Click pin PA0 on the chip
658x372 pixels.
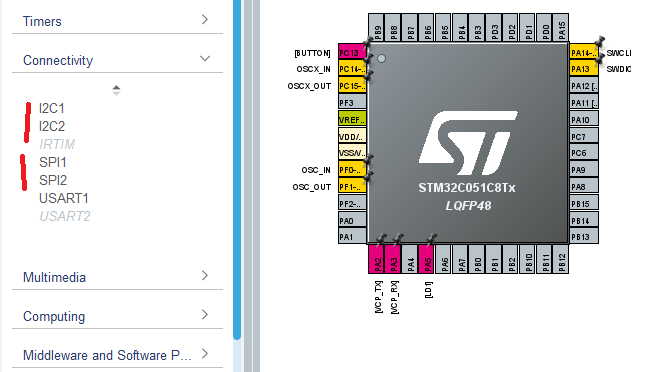coord(352,220)
